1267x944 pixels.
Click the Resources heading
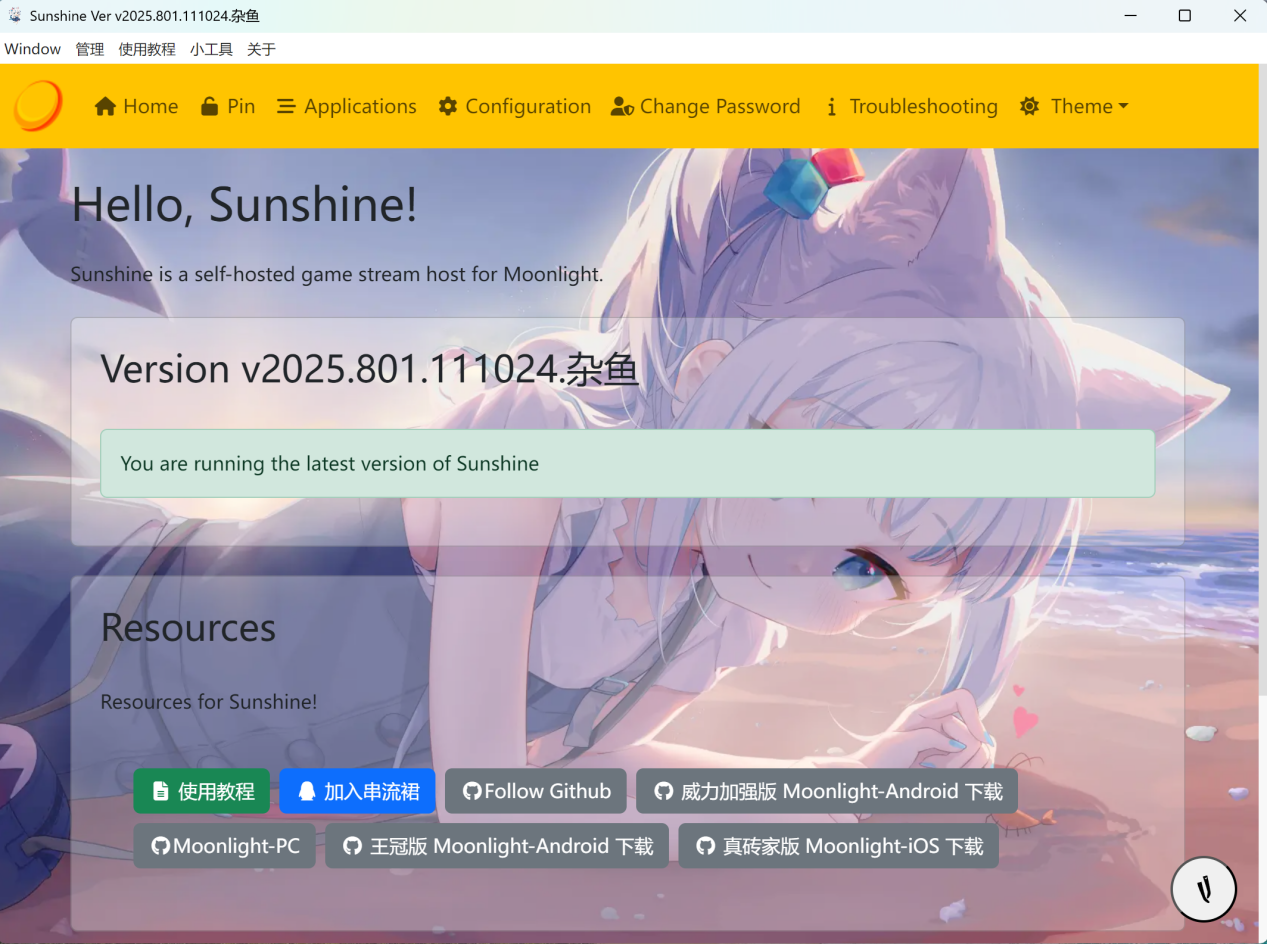click(188, 627)
